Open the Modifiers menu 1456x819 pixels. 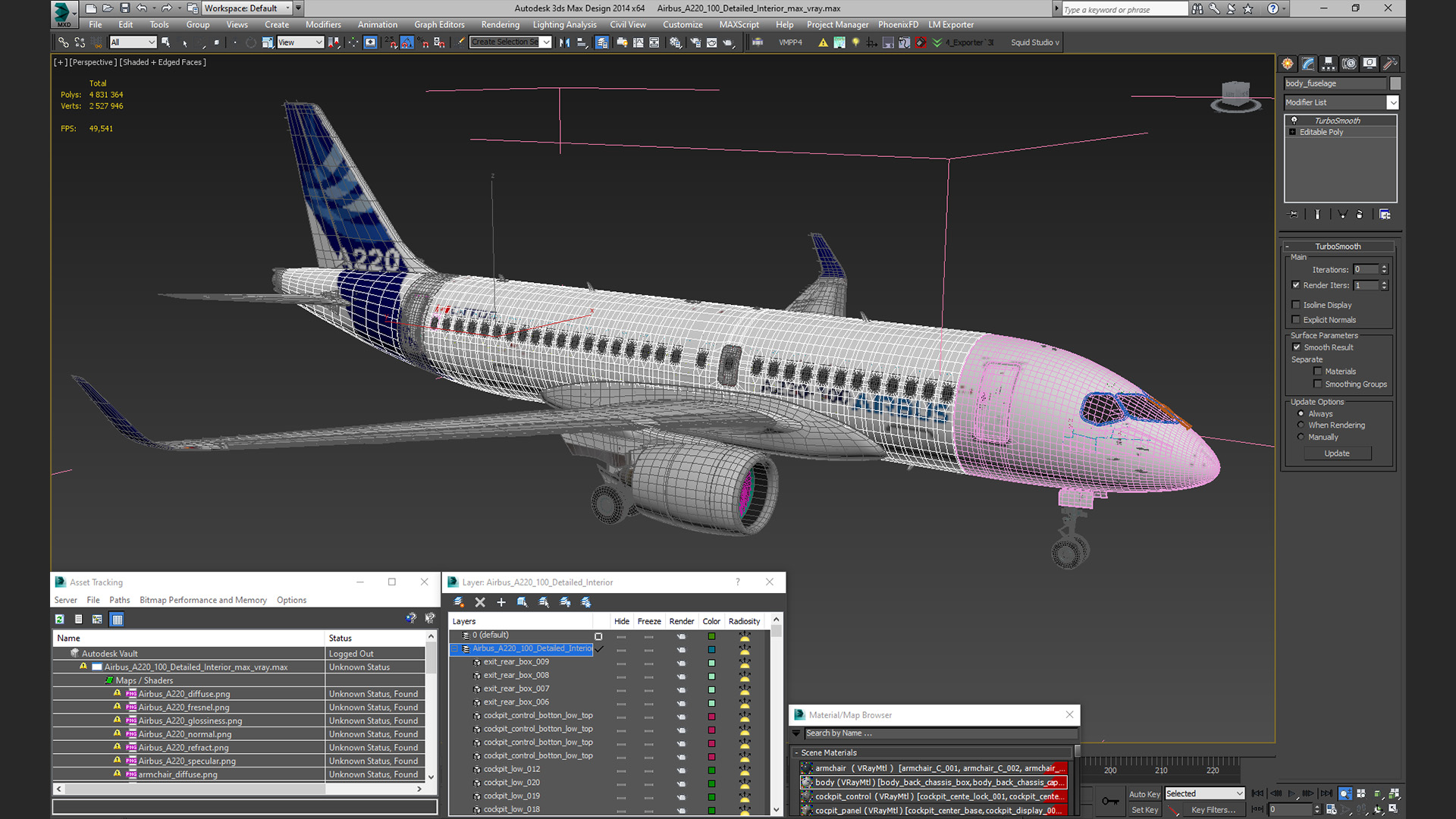[x=323, y=24]
